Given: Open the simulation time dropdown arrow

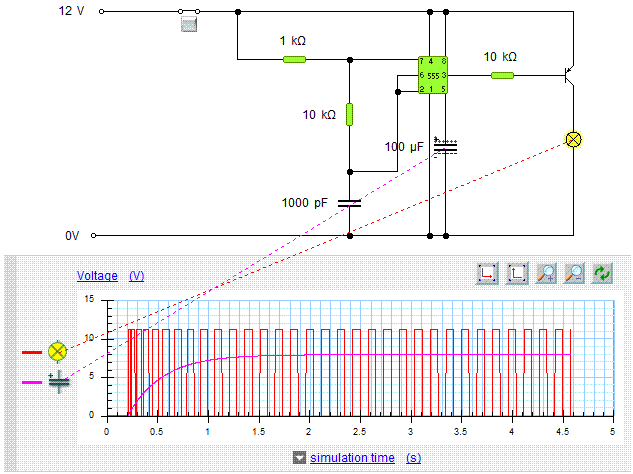Looking at the screenshot, I should pos(299,458).
